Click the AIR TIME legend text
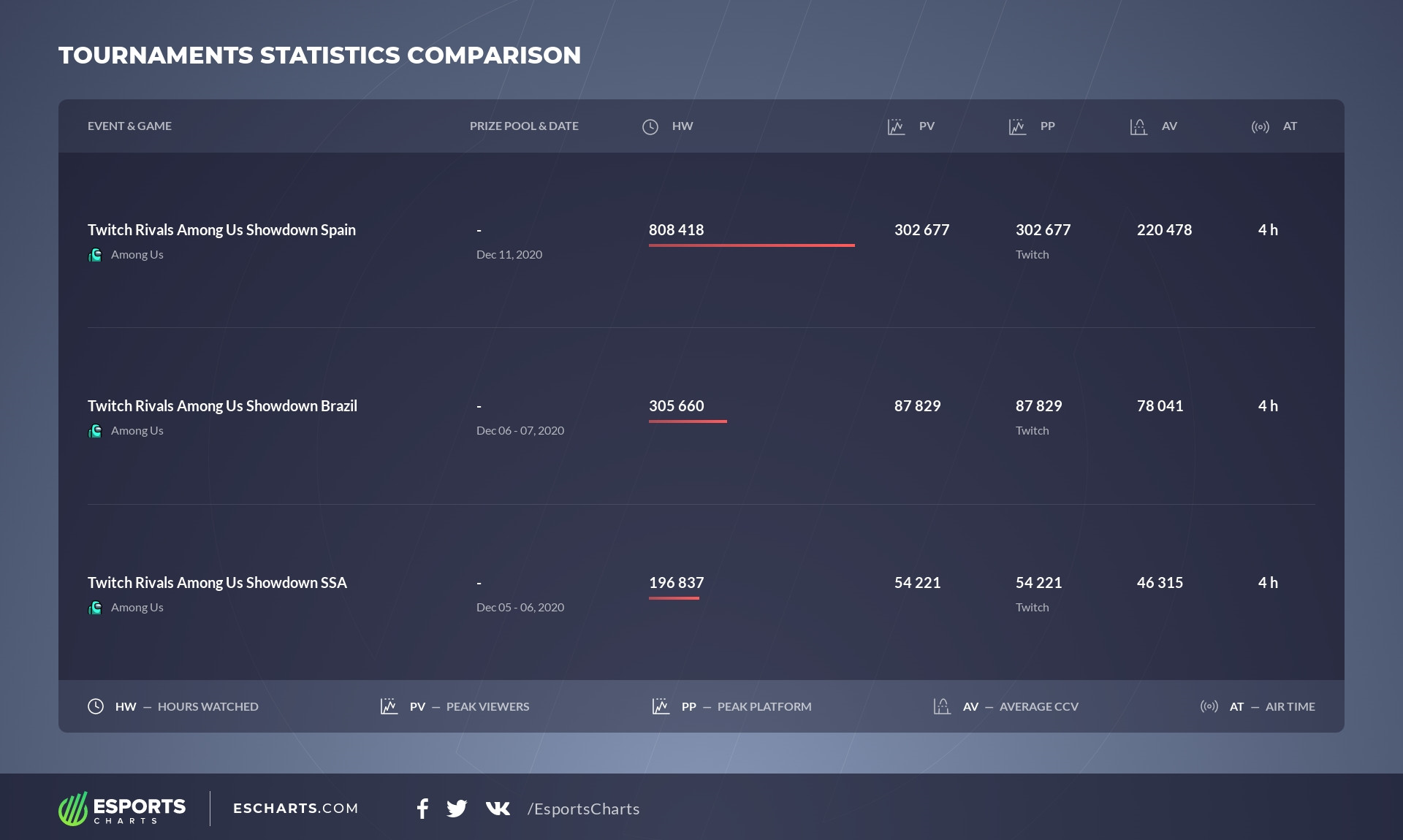Viewport: 1403px width, 840px height. tap(1290, 707)
